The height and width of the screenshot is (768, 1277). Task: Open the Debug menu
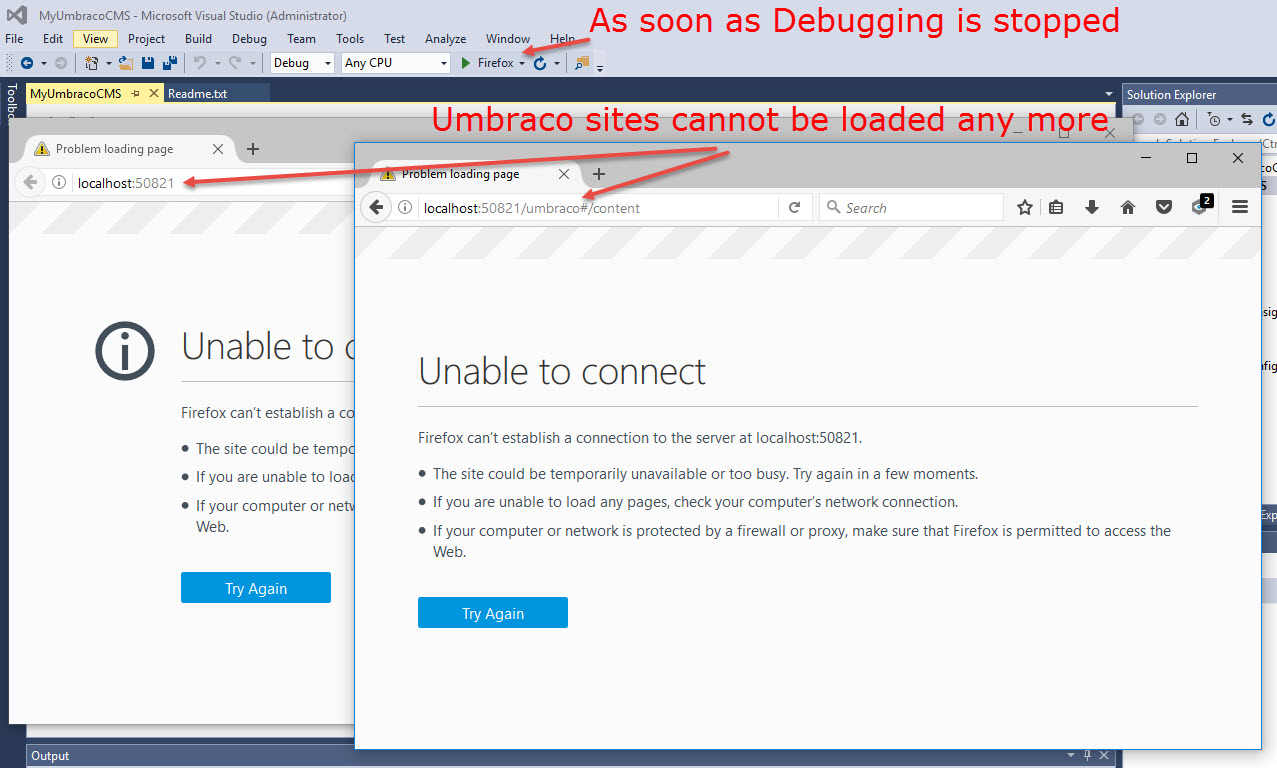(x=249, y=39)
